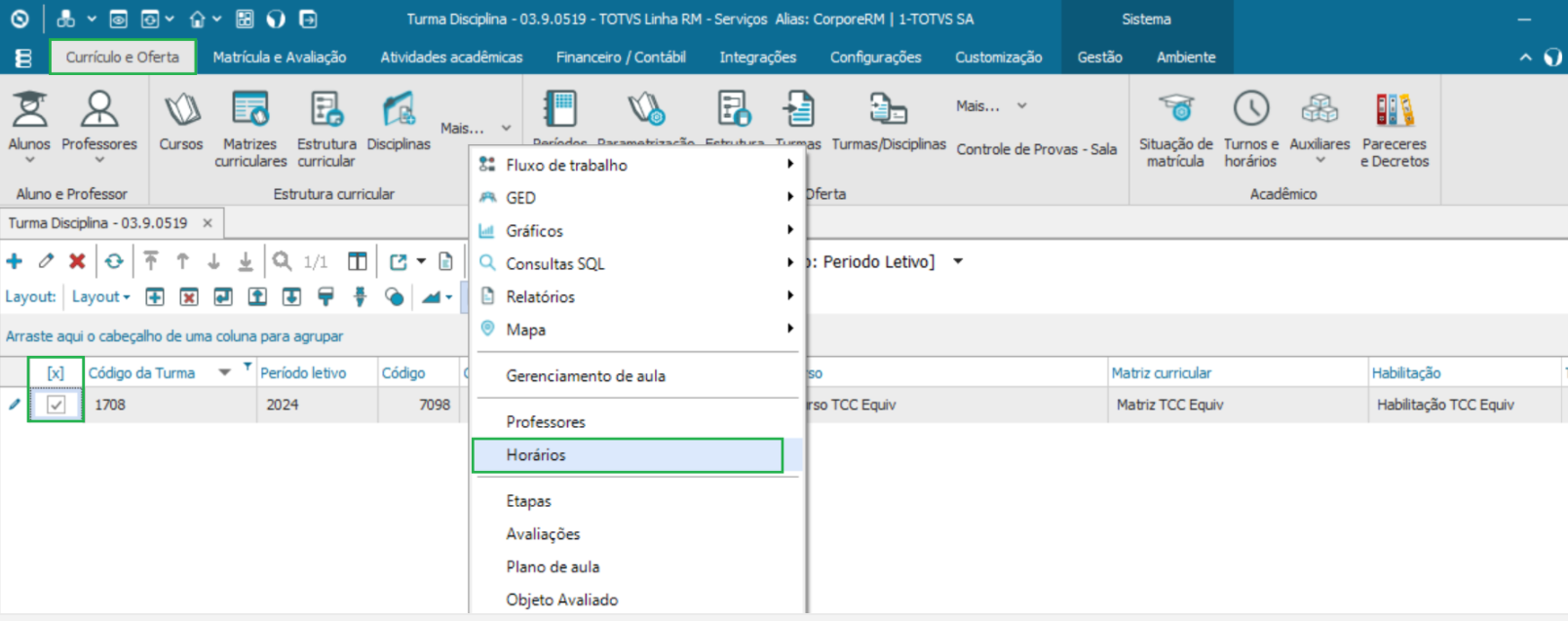Expand the Relatórios submenu
This screenshot has width=1568, height=621.
click(790, 294)
